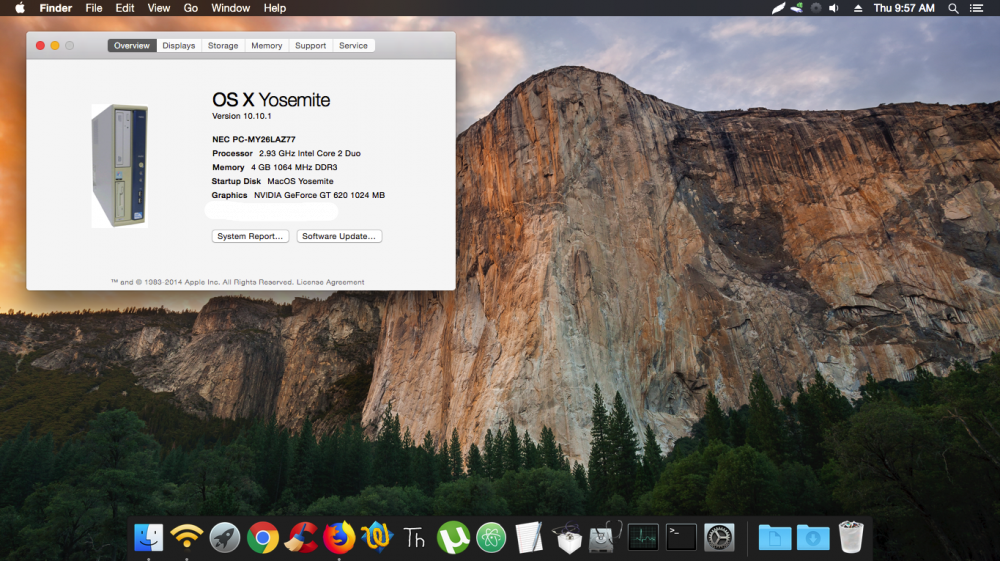This screenshot has height=561, width=1000.
Task: Click the eject icon in menu bar
Action: pos(858,8)
